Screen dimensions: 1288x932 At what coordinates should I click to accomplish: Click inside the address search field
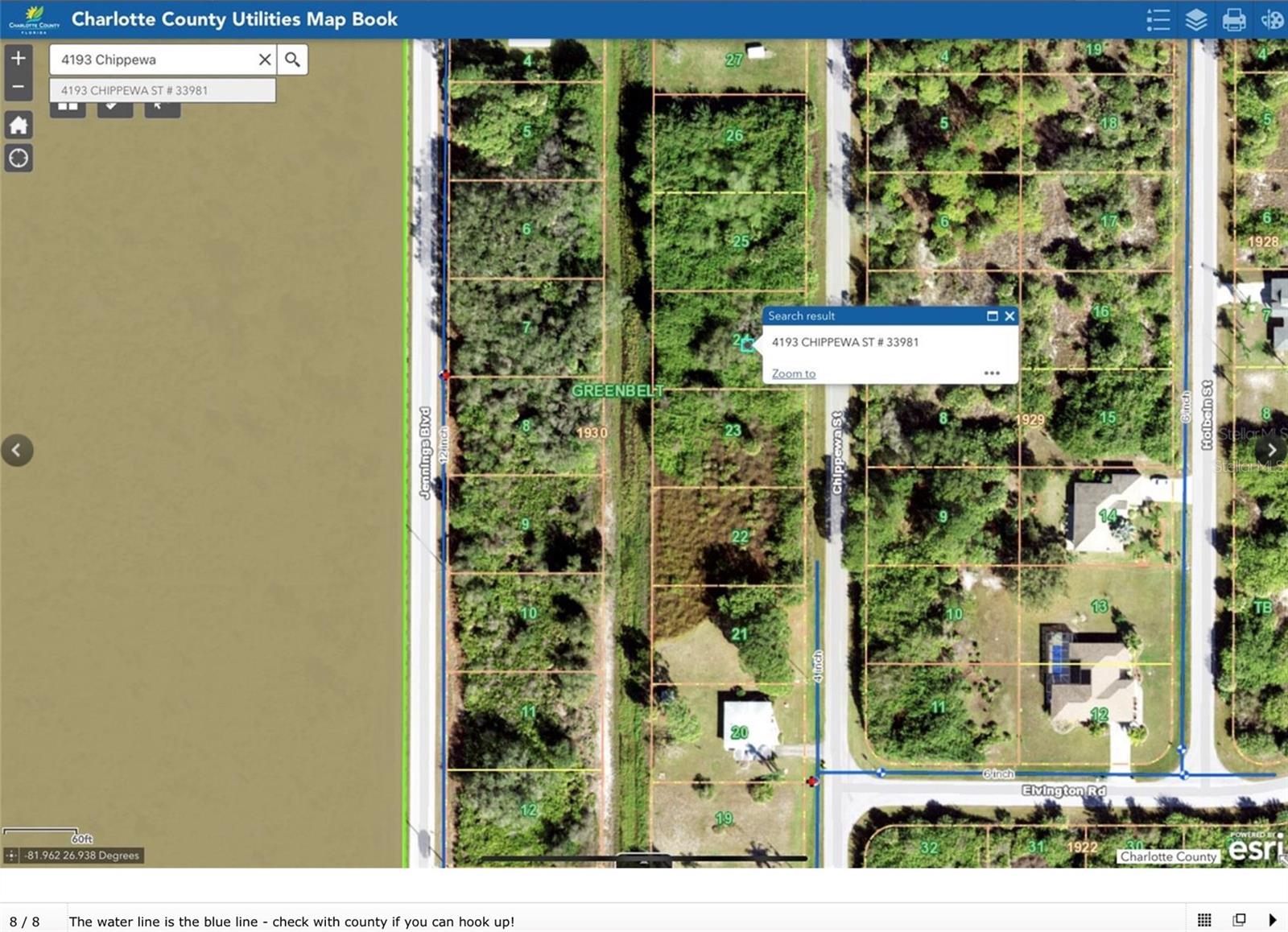pyautogui.click(x=153, y=59)
